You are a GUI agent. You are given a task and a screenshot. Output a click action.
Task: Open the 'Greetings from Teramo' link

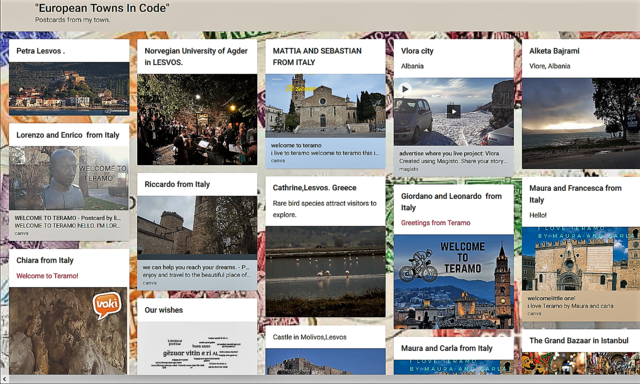pyautogui.click(x=436, y=223)
